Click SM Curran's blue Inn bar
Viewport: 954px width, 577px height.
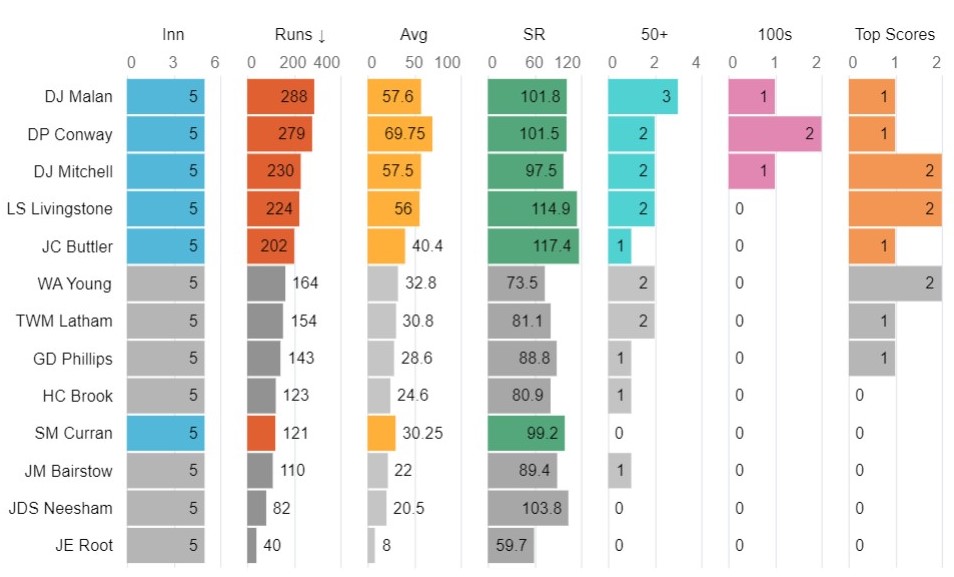(165, 433)
